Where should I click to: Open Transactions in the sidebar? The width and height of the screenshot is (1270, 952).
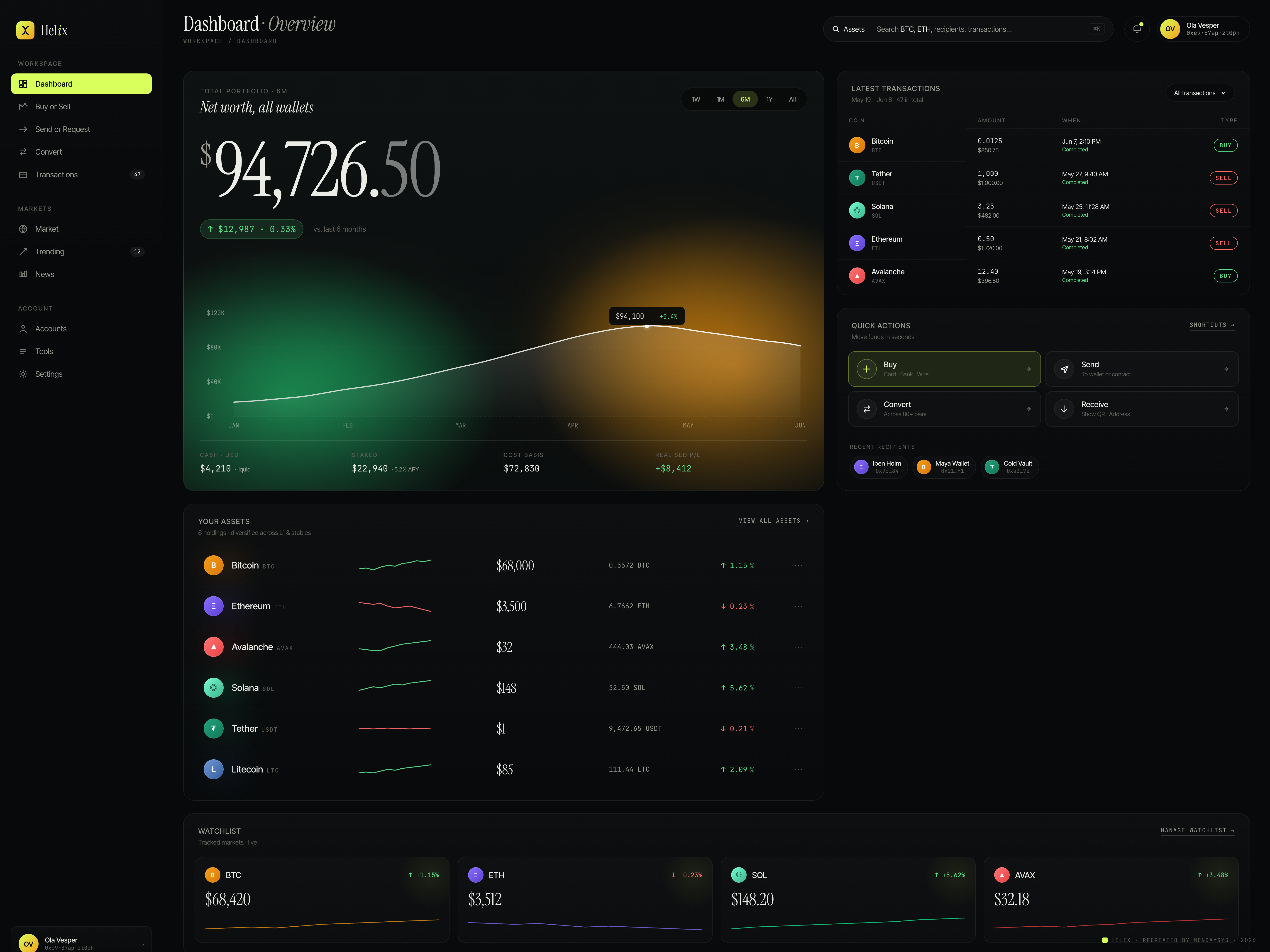point(81,175)
